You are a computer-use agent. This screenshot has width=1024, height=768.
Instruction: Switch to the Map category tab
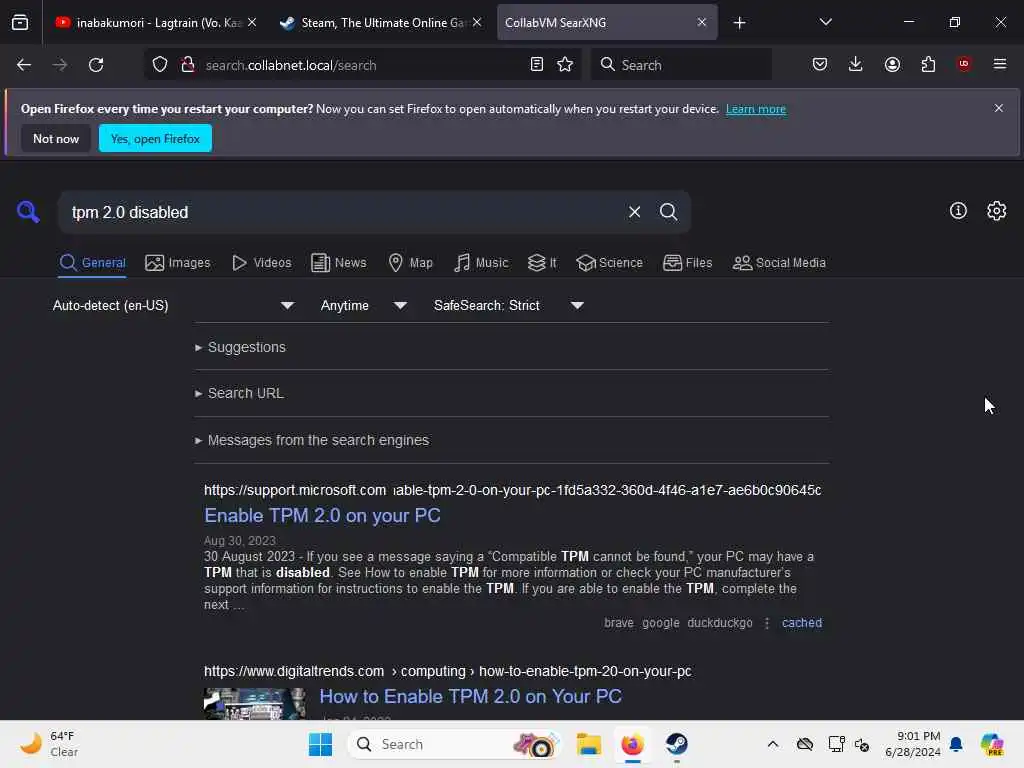[x=410, y=263]
